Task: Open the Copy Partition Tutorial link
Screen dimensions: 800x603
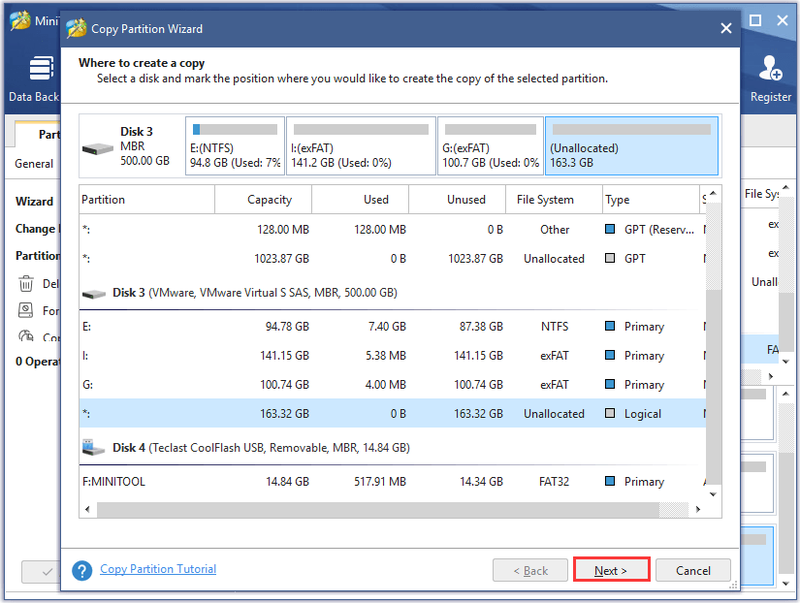Action: (x=158, y=569)
